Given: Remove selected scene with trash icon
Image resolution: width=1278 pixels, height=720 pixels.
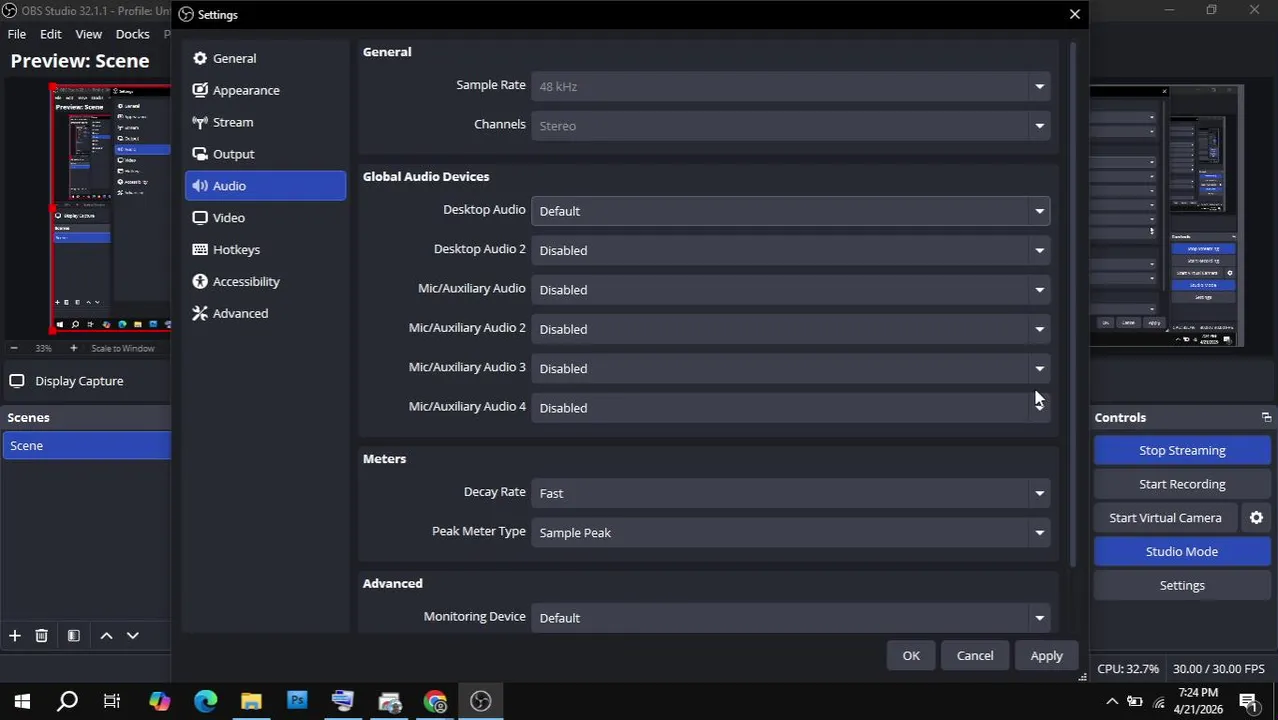Looking at the screenshot, I should 42,636.
